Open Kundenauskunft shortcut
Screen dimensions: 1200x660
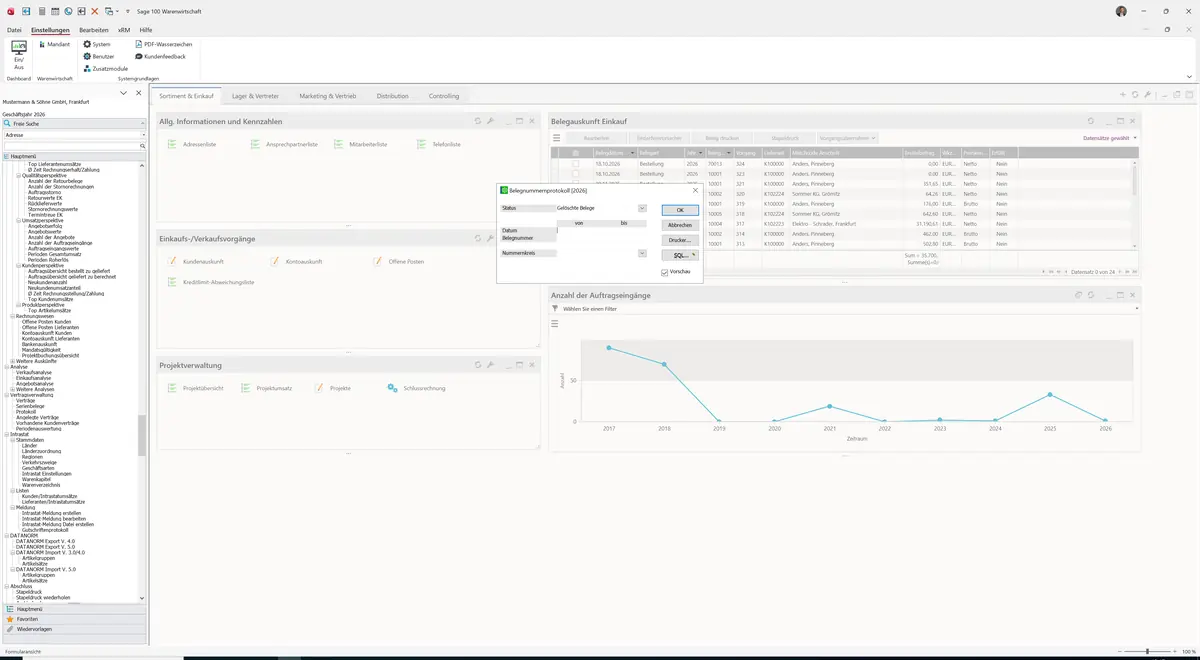(x=196, y=261)
